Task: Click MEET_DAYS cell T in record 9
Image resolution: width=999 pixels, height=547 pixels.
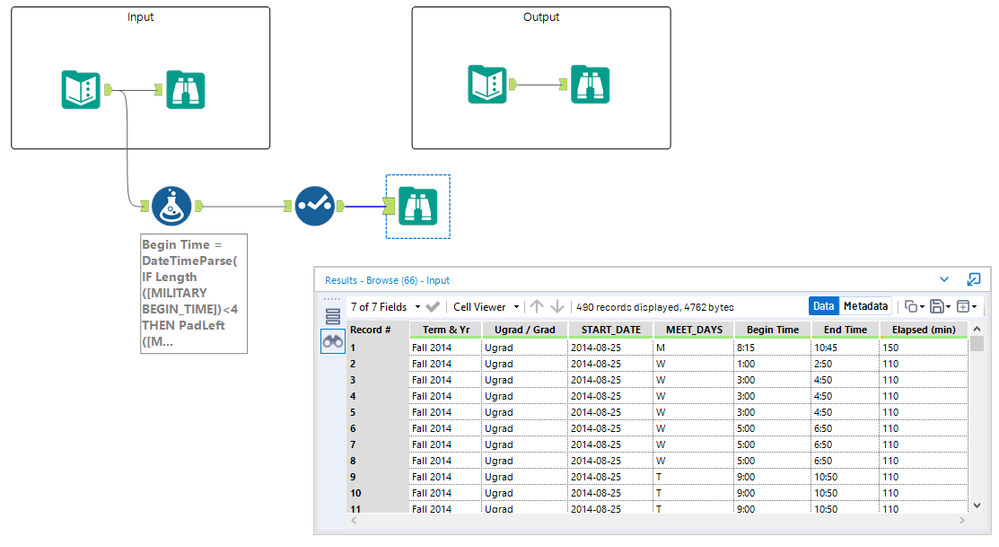Action: pos(694,477)
